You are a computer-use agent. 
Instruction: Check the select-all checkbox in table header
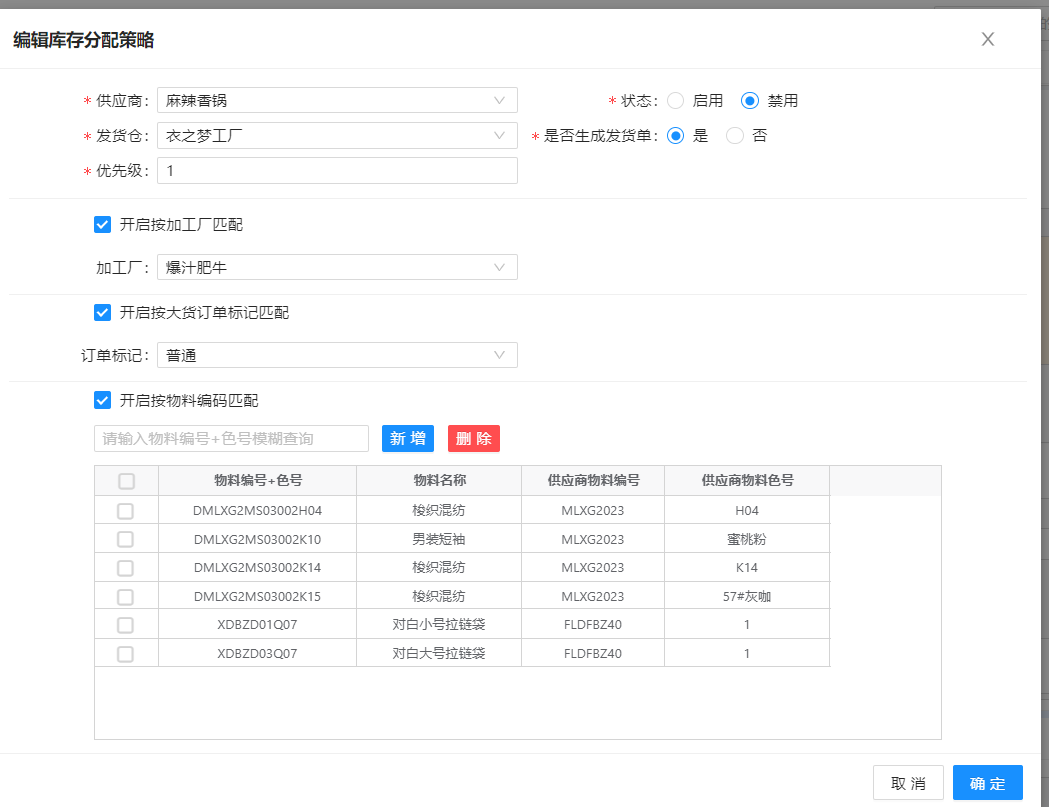(x=126, y=481)
